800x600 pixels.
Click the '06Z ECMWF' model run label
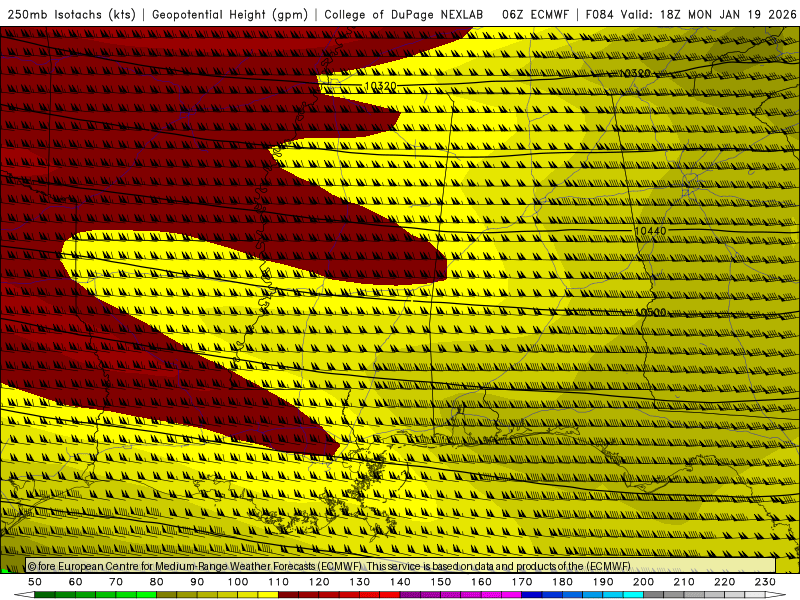[x=535, y=14]
